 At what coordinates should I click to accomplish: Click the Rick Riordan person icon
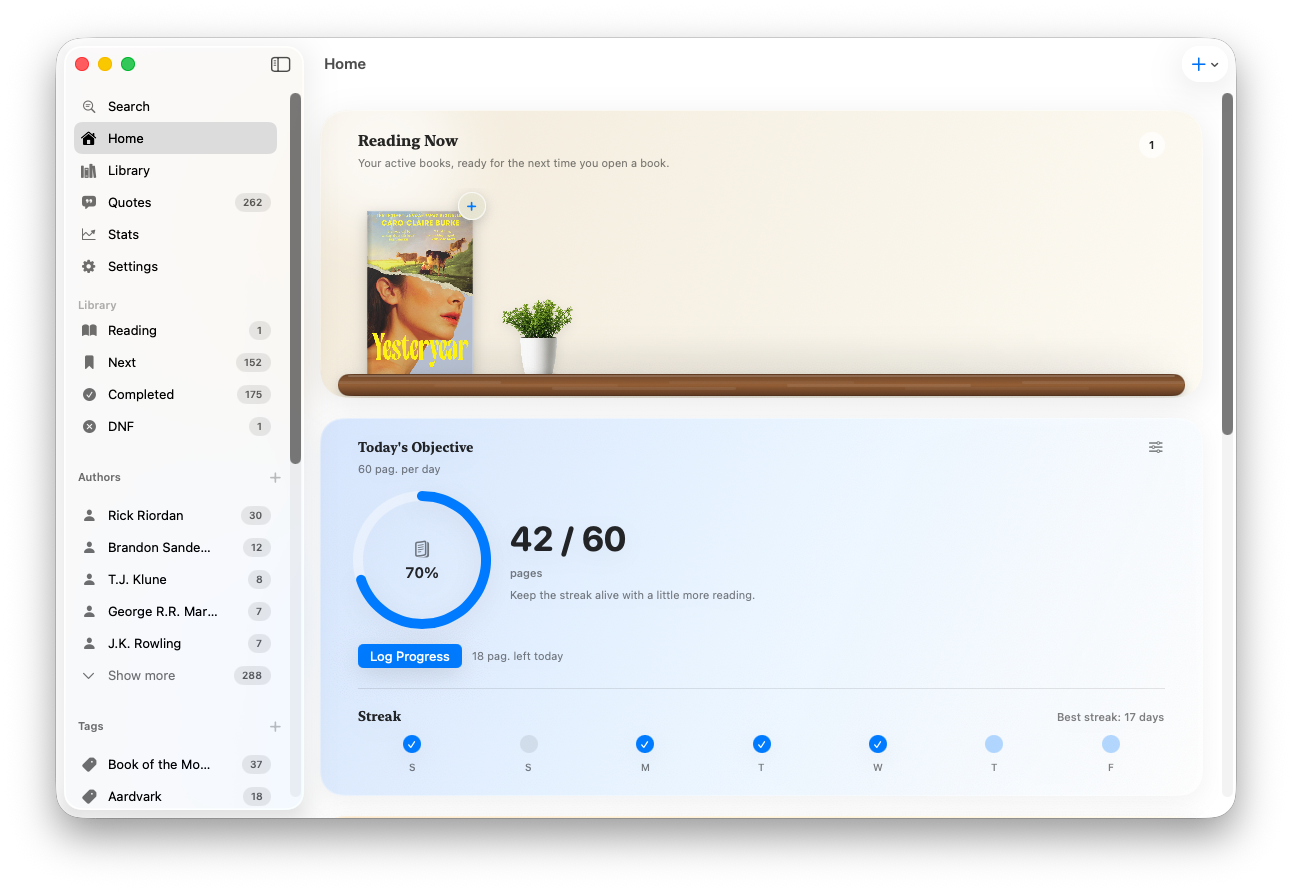pyautogui.click(x=89, y=516)
